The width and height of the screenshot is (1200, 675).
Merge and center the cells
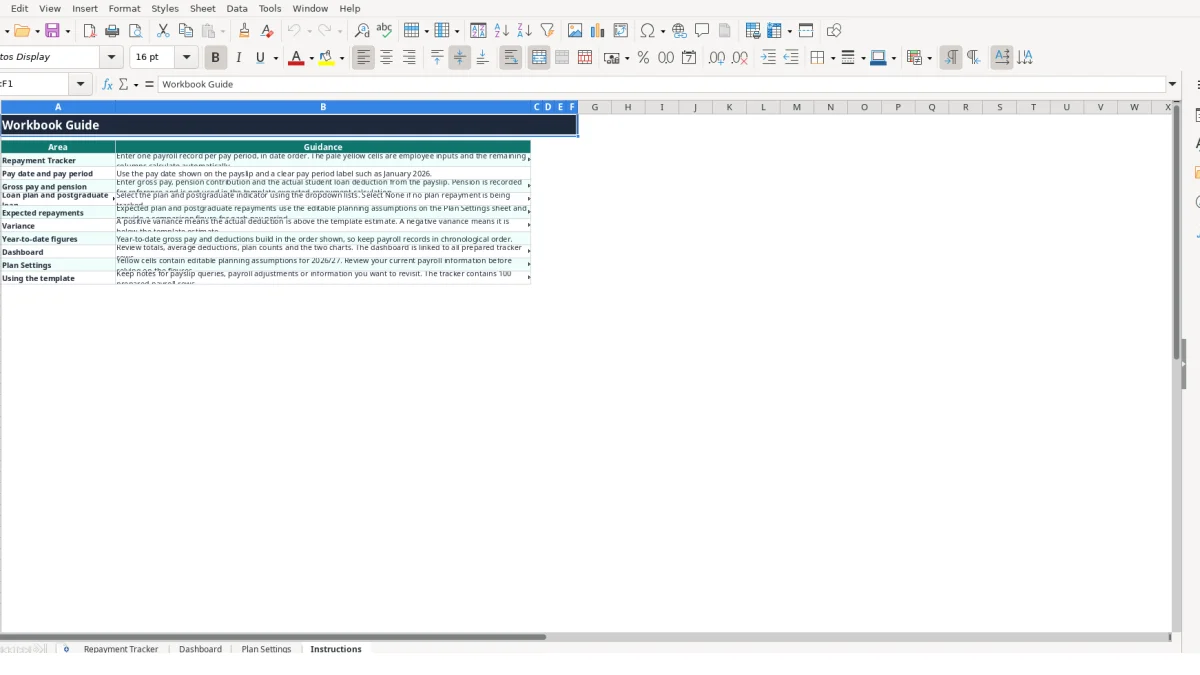pyautogui.click(x=539, y=58)
